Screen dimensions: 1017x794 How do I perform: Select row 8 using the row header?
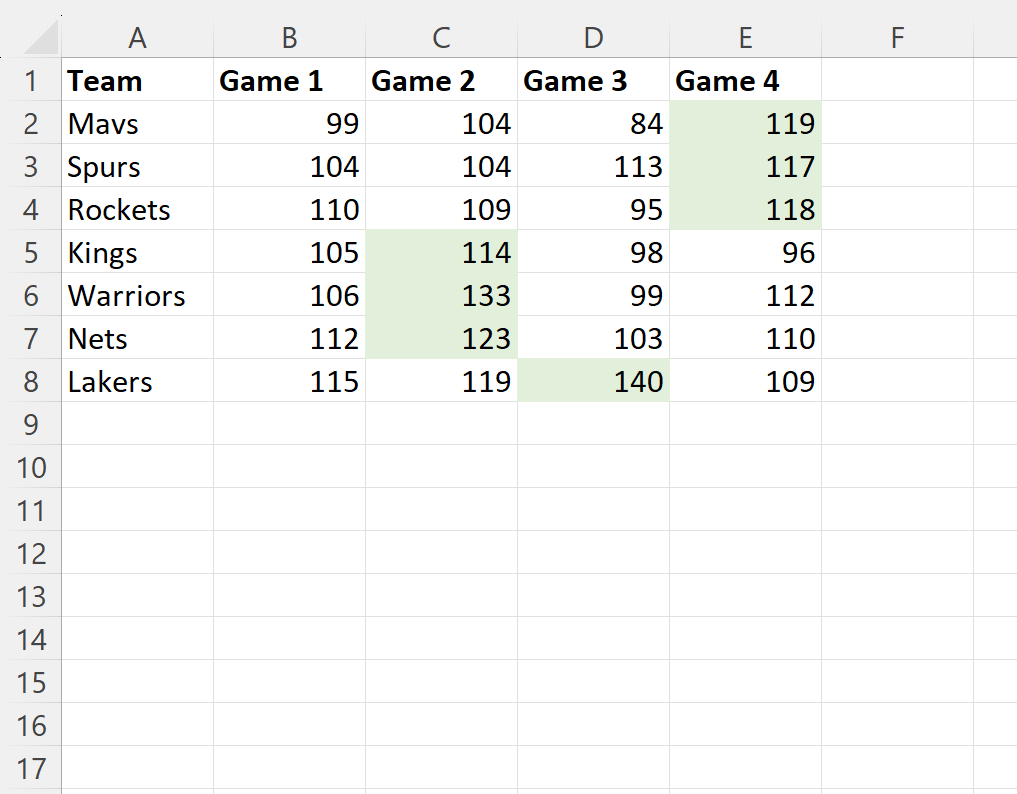click(32, 381)
